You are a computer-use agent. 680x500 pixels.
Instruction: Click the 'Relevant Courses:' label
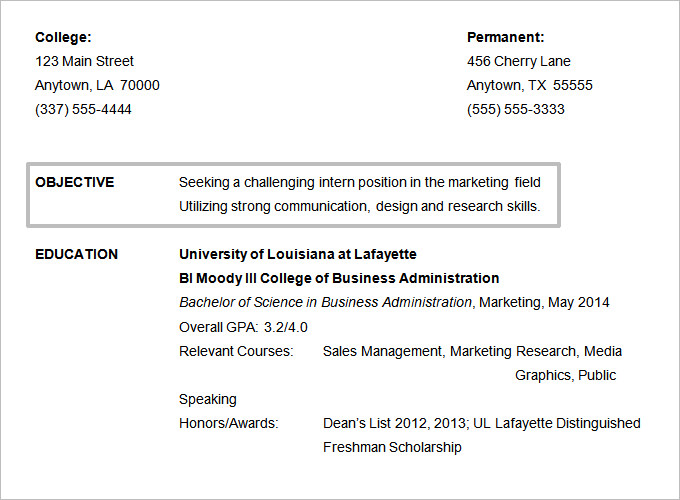tap(236, 351)
